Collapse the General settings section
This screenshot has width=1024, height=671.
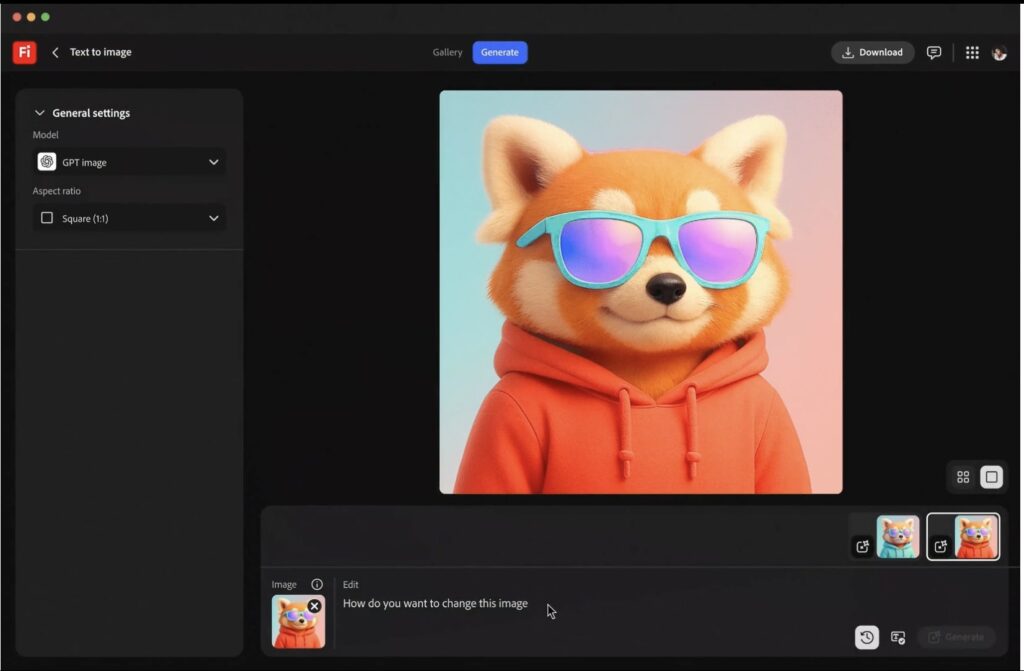pyautogui.click(x=40, y=113)
